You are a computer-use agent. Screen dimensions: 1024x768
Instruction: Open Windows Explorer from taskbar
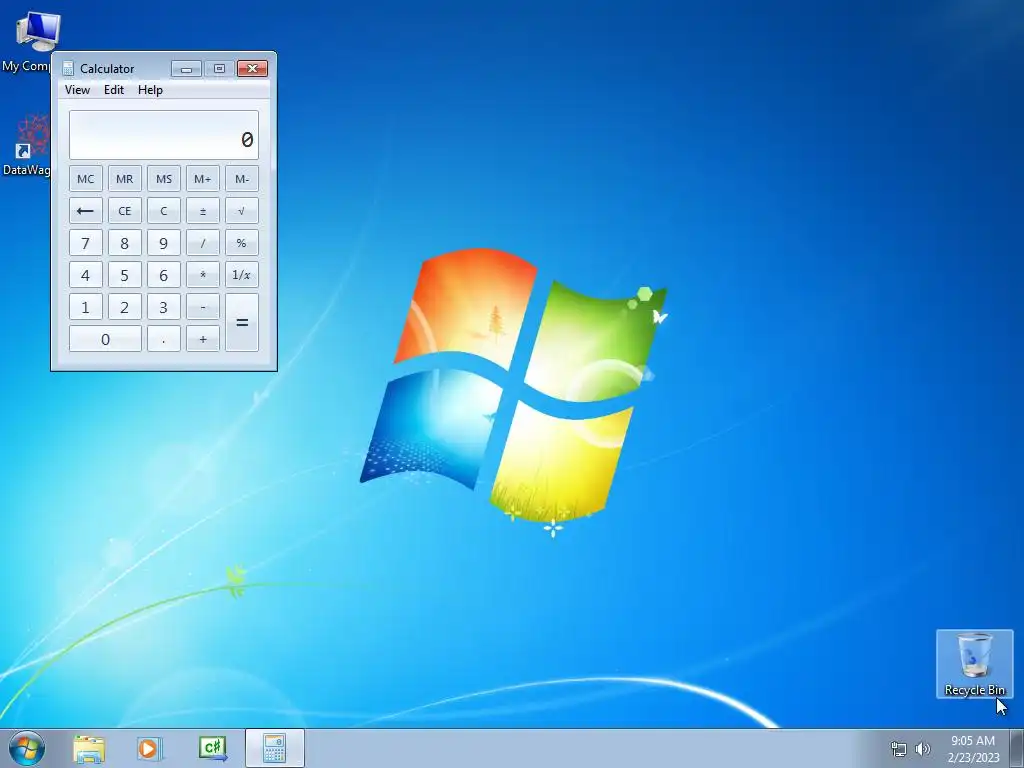pos(89,749)
